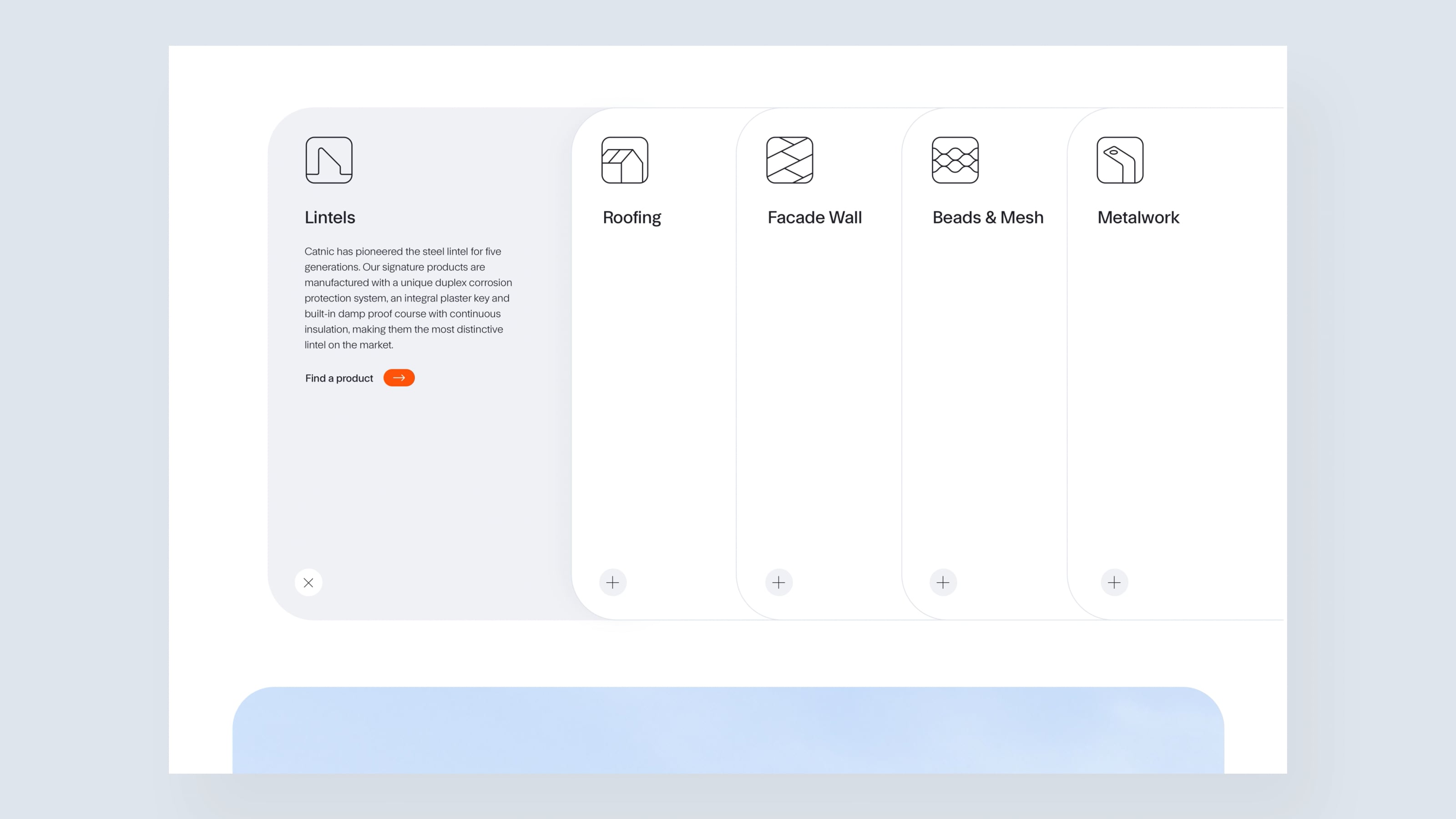Click the Lintels profile icon
This screenshot has height=819, width=1456.
point(329,160)
